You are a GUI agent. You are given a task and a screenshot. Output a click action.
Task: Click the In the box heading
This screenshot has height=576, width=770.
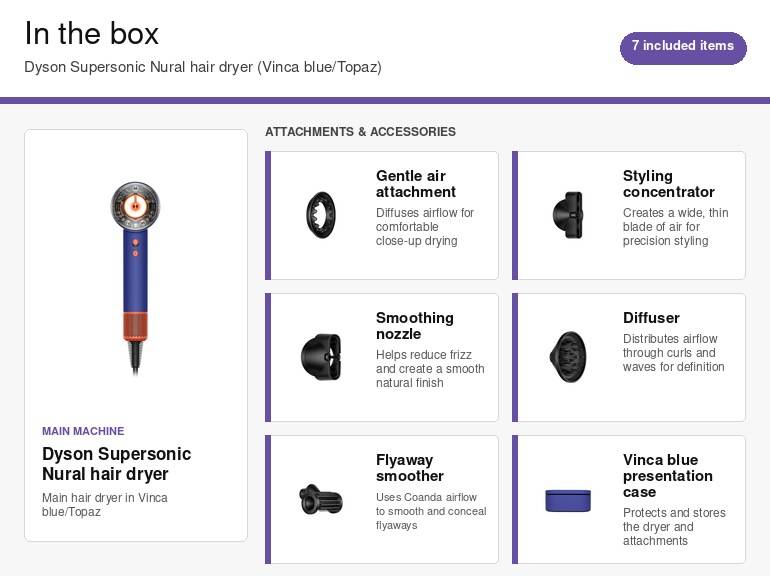[x=91, y=33]
